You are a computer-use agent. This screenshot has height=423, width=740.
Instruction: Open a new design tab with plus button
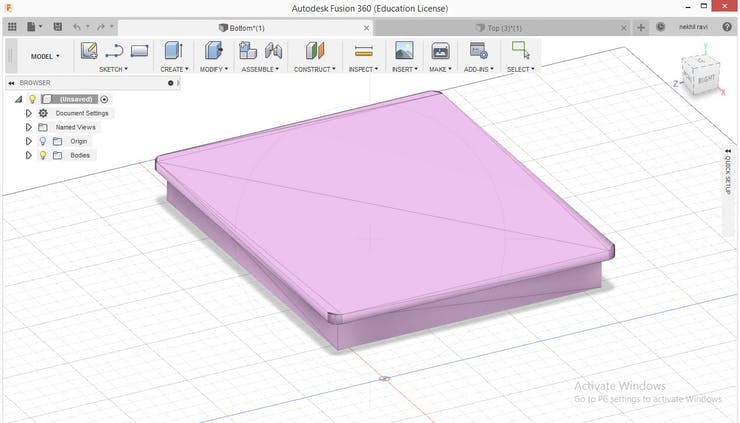tap(641, 28)
